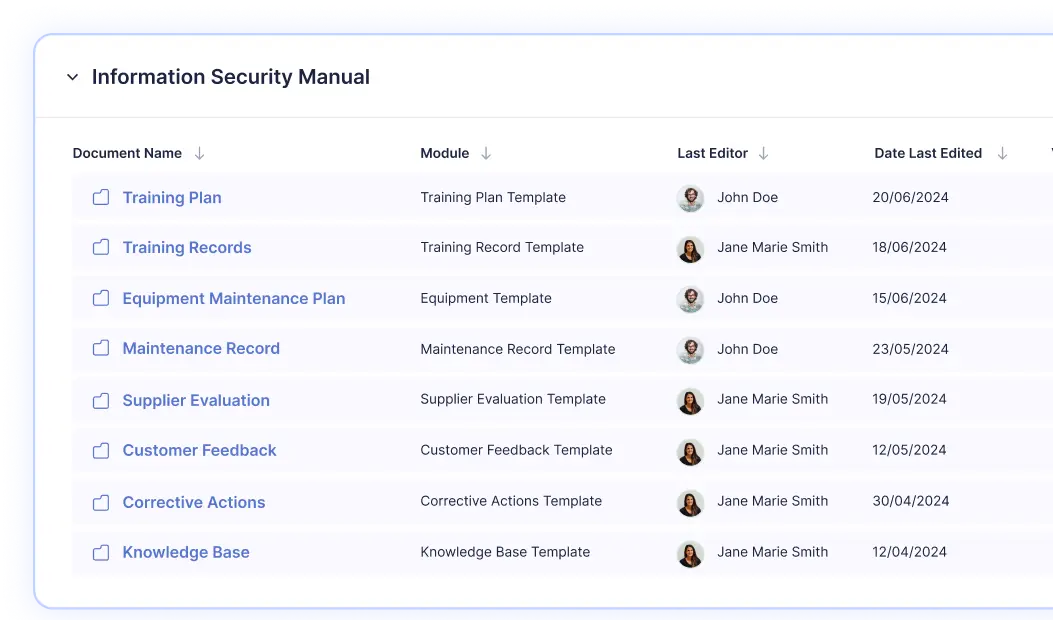
Task: Click John Doe name in Maintenance Record row
Action: pyautogui.click(x=747, y=349)
